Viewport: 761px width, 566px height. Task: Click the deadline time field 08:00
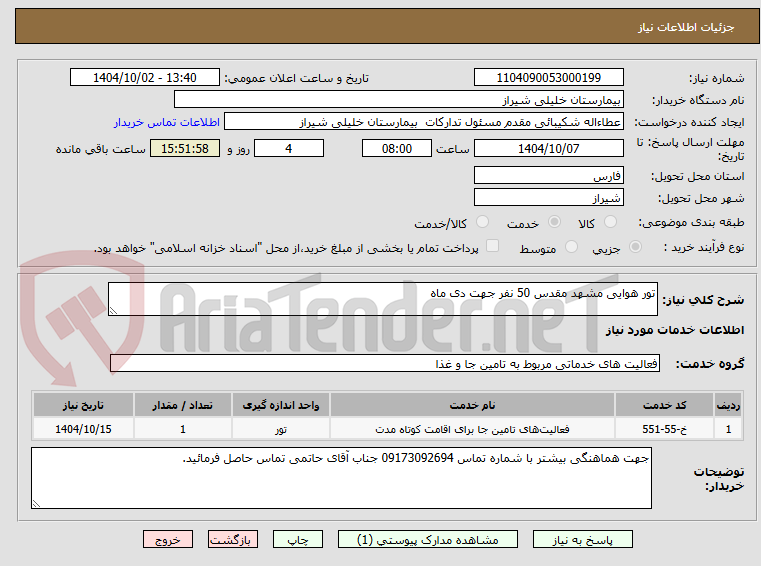pyautogui.click(x=397, y=148)
